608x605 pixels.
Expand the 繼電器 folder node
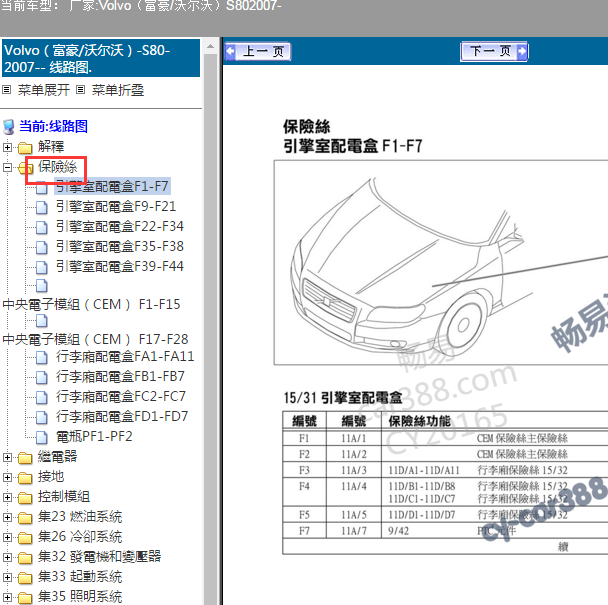coord(7,457)
